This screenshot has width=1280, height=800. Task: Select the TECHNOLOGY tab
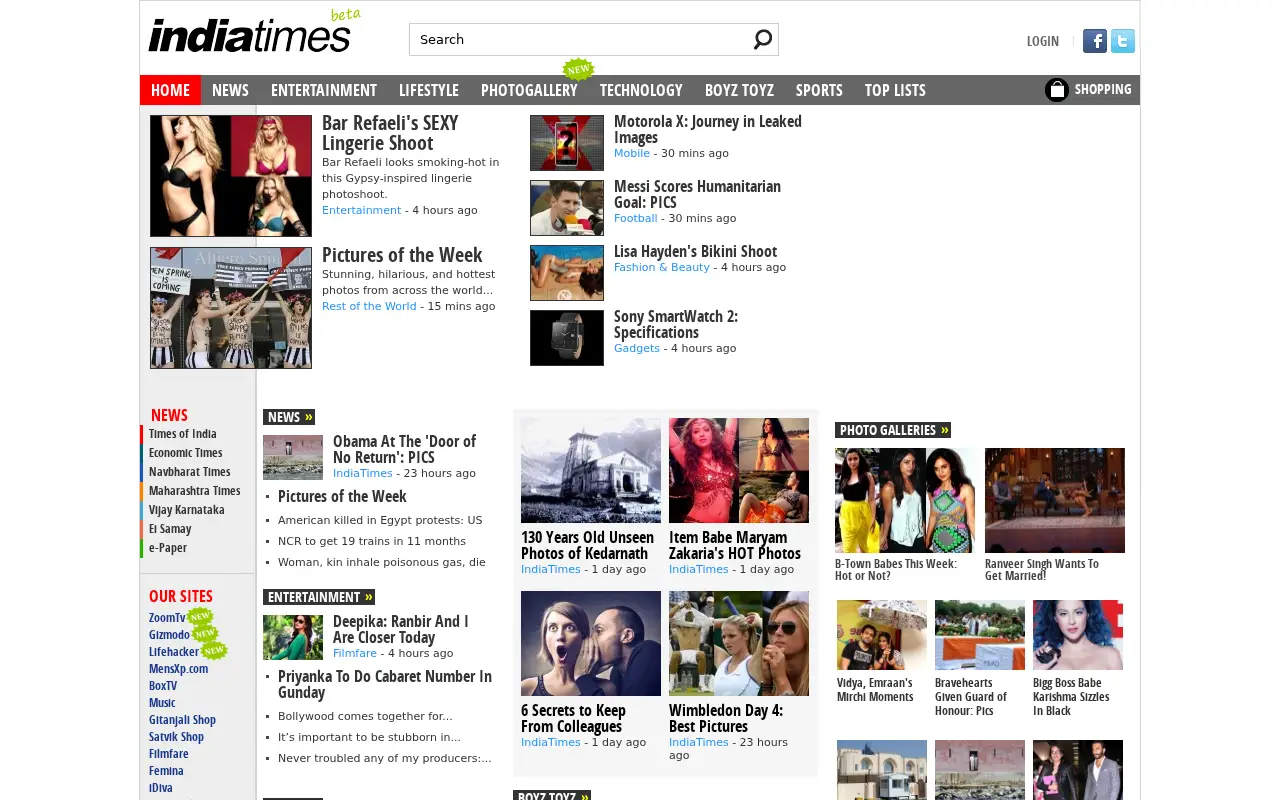point(641,90)
